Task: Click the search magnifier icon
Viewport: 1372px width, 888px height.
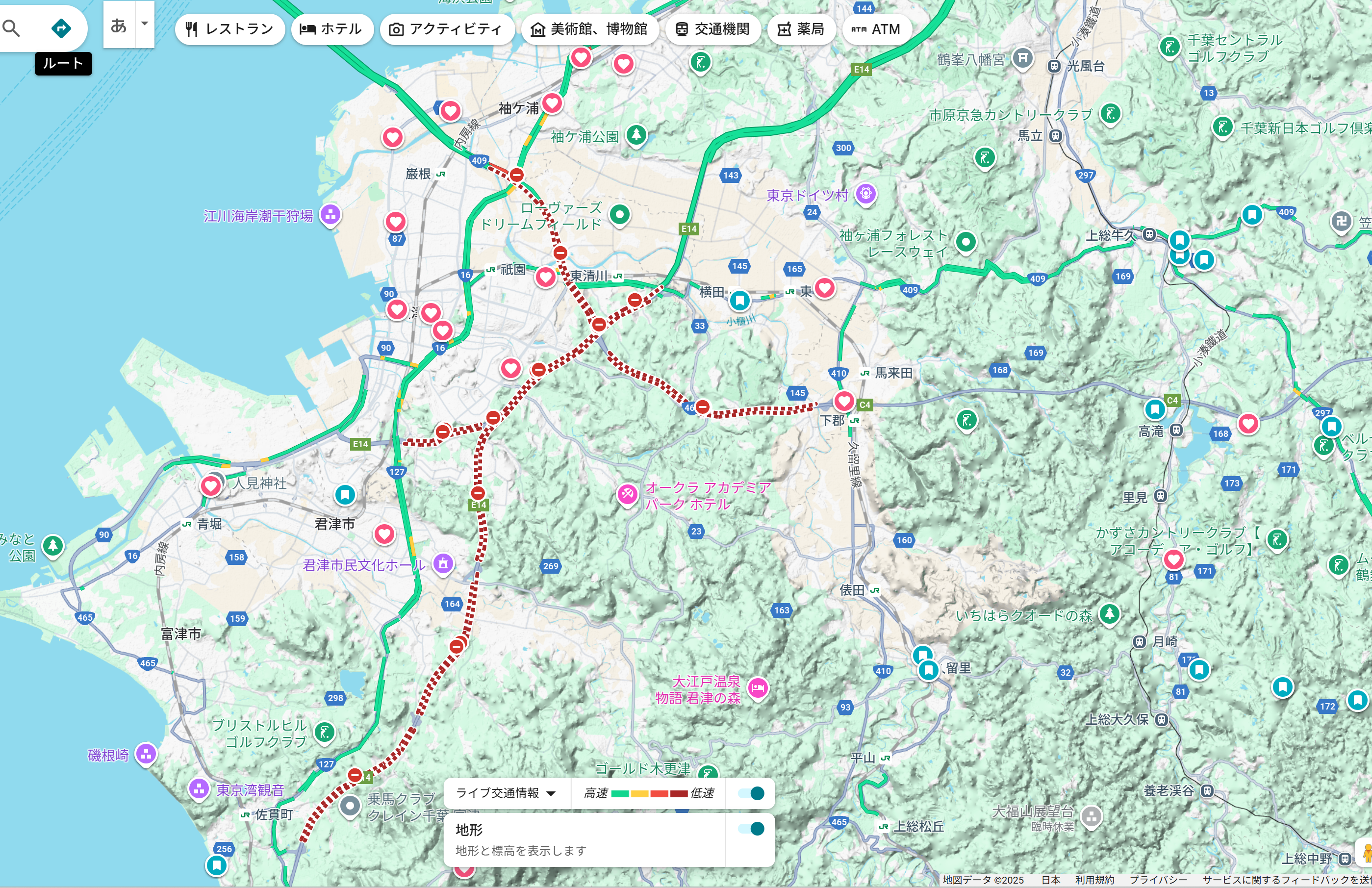Action: tap(12, 27)
